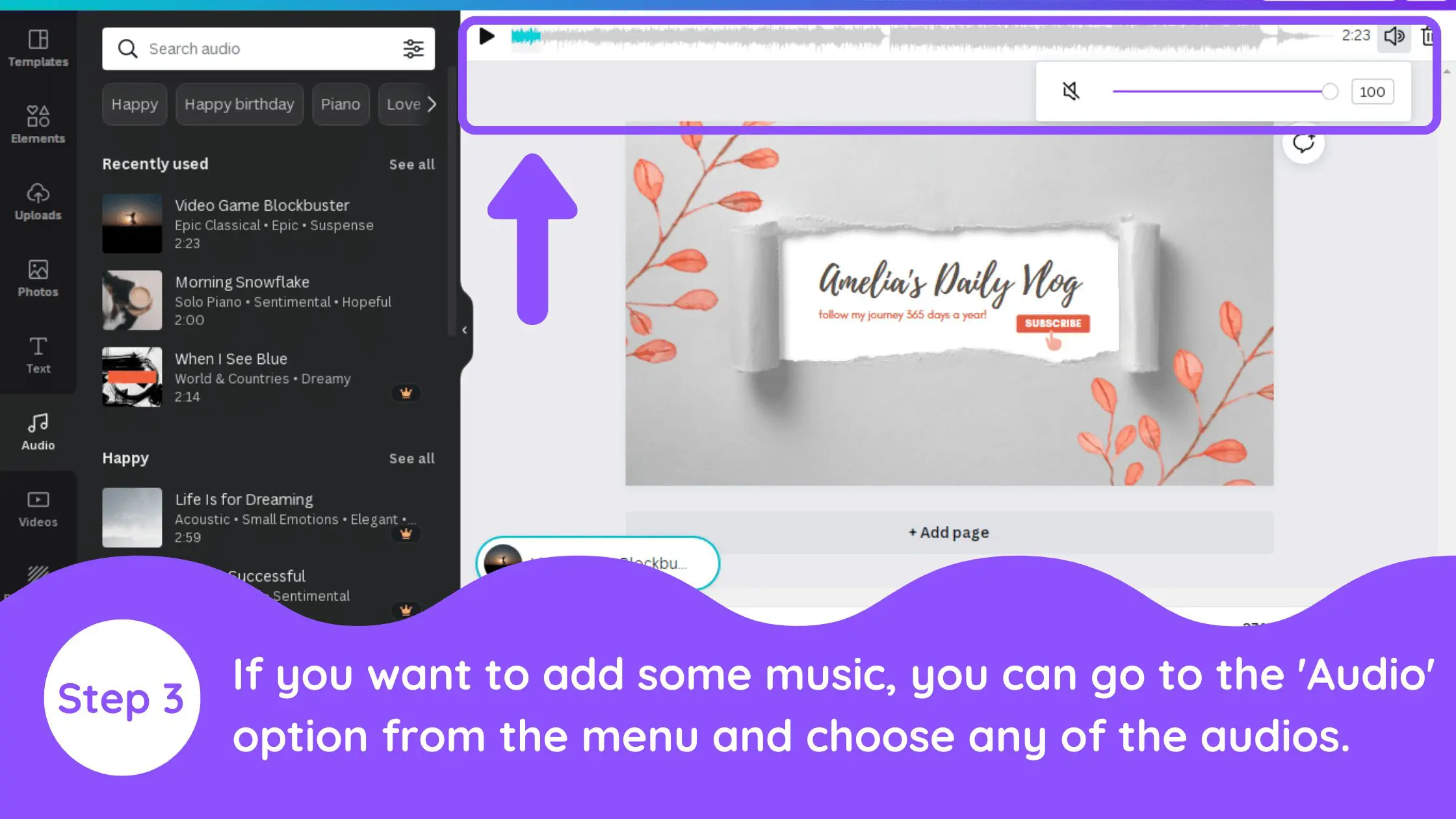This screenshot has height=819, width=1456.
Task: Click the Videos panel icon
Action: click(x=38, y=507)
